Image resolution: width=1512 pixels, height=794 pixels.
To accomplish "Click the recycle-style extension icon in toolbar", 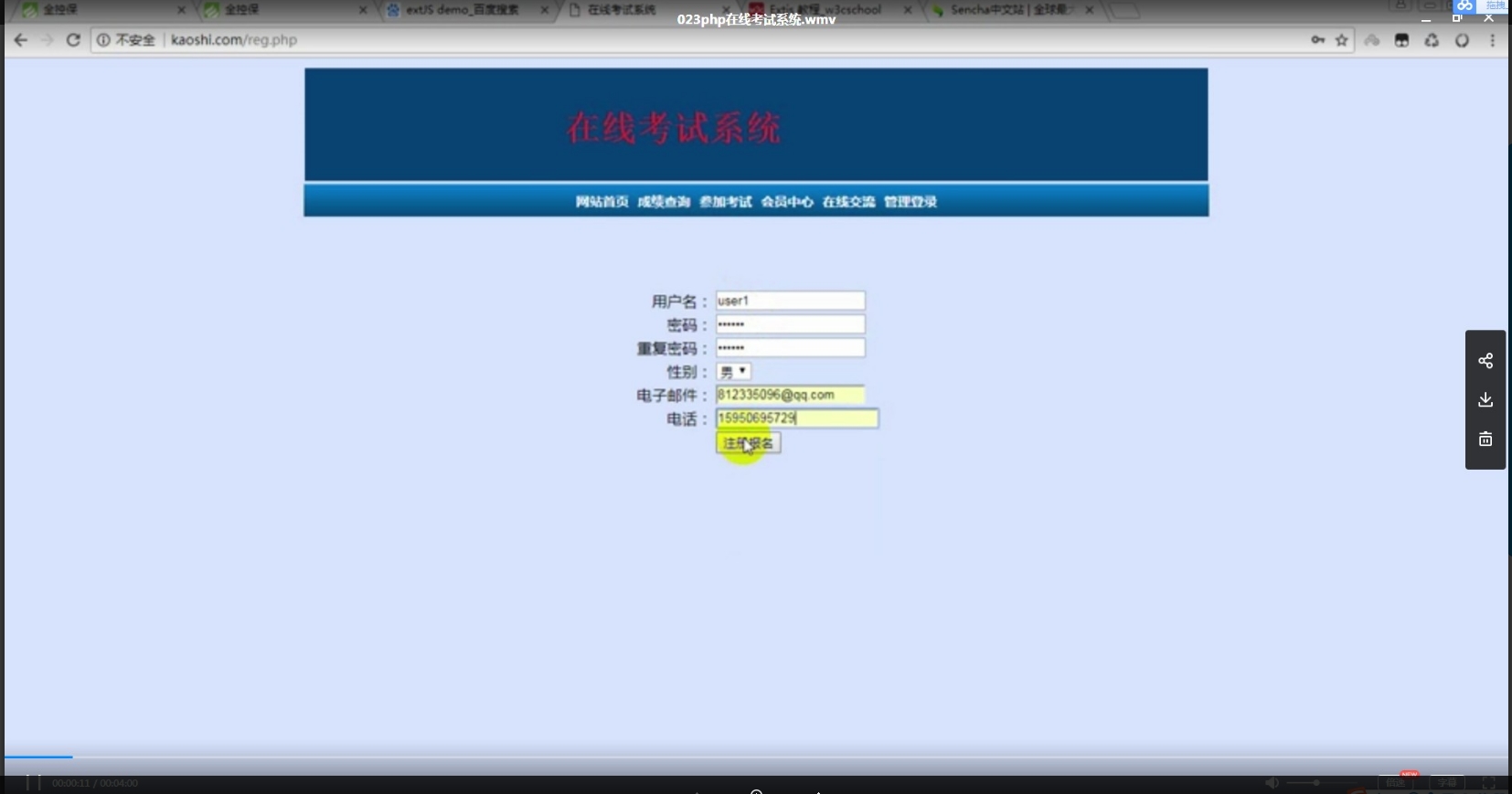I will tap(1432, 40).
